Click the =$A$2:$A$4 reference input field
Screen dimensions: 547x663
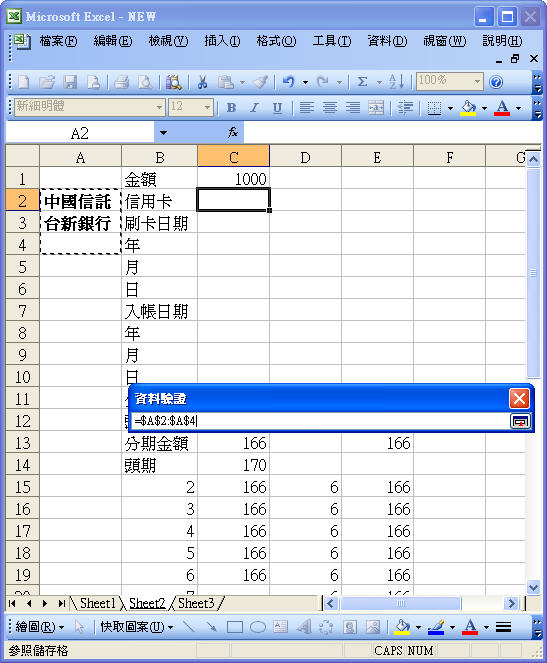tap(320, 421)
